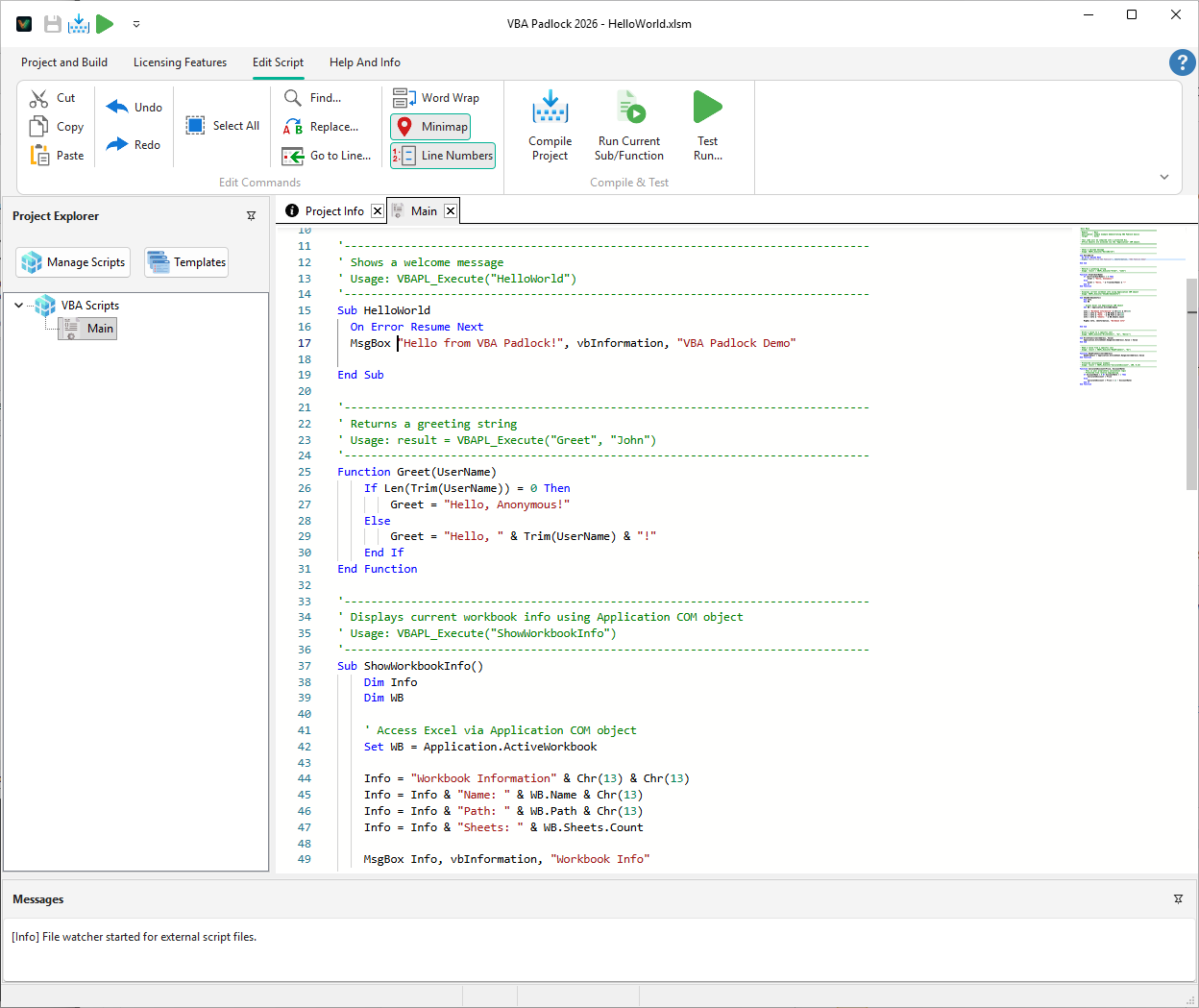Switch to the Licensing Features tab

click(x=180, y=61)
